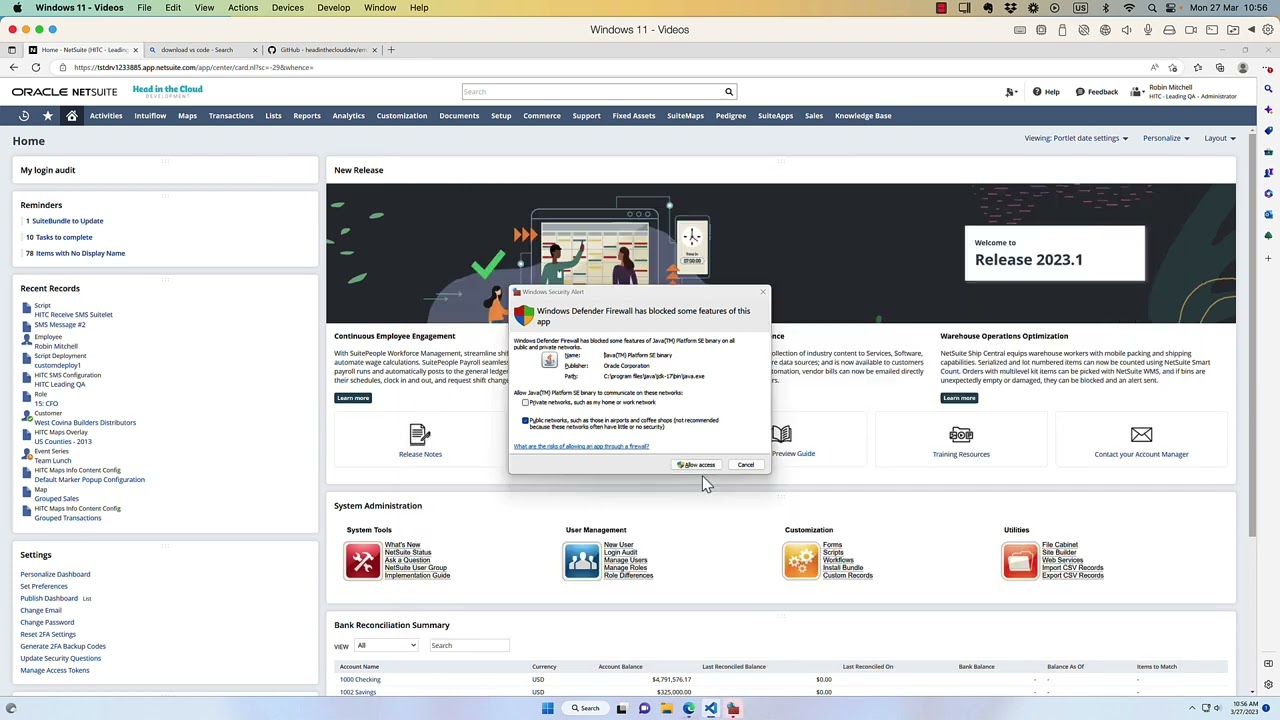Screen dimensions: 1280x720
Task: Check the Private networks checkbox
Action: (525, 403)
